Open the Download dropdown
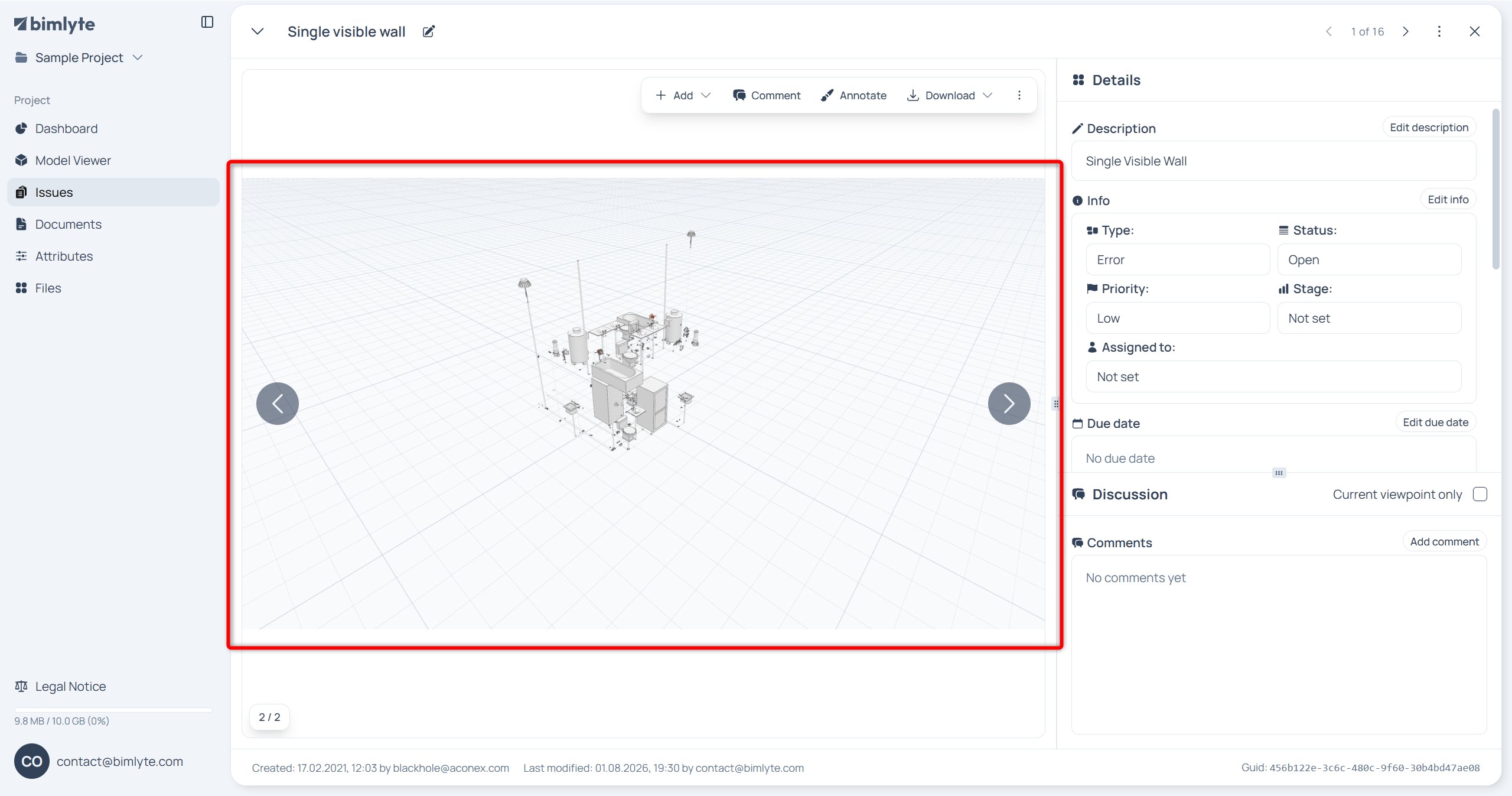The width and height of the screenshot is (1512, 796). [x=950, y=95]
